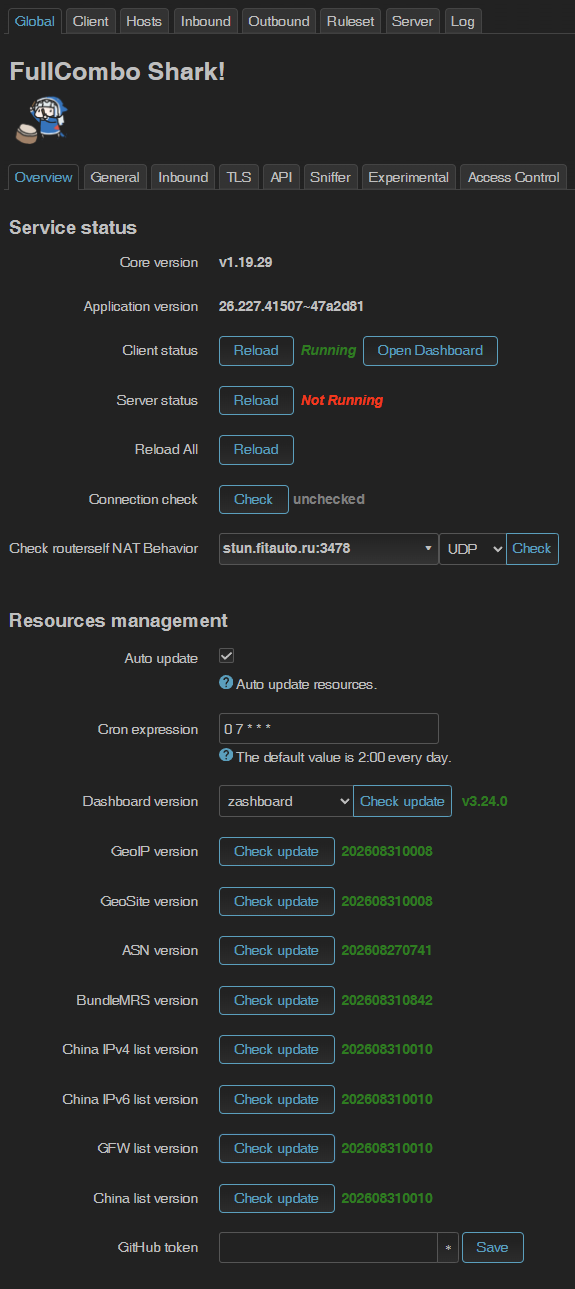Screen dimensions: 575x1289
Task: Open the UDP protocol dropdown
Action: [x=473, y=548]
